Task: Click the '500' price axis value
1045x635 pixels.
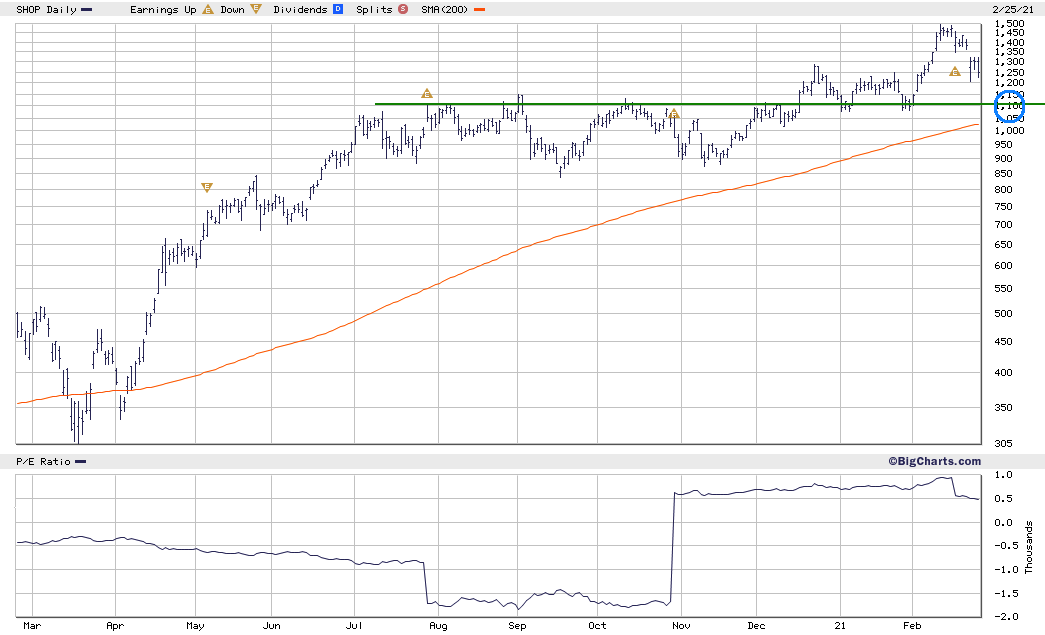Action: 1003,313
